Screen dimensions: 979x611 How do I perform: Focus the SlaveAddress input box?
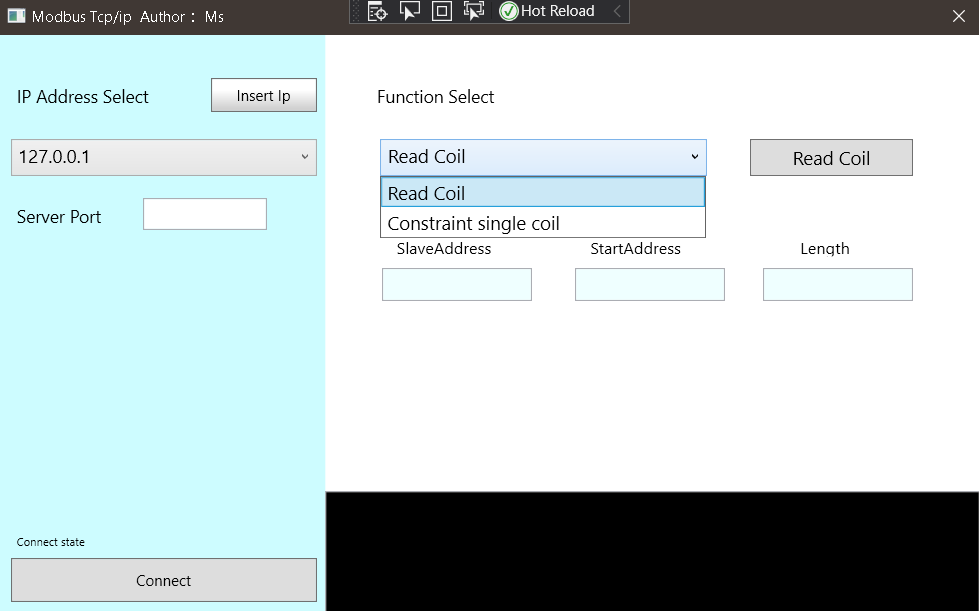457,285
